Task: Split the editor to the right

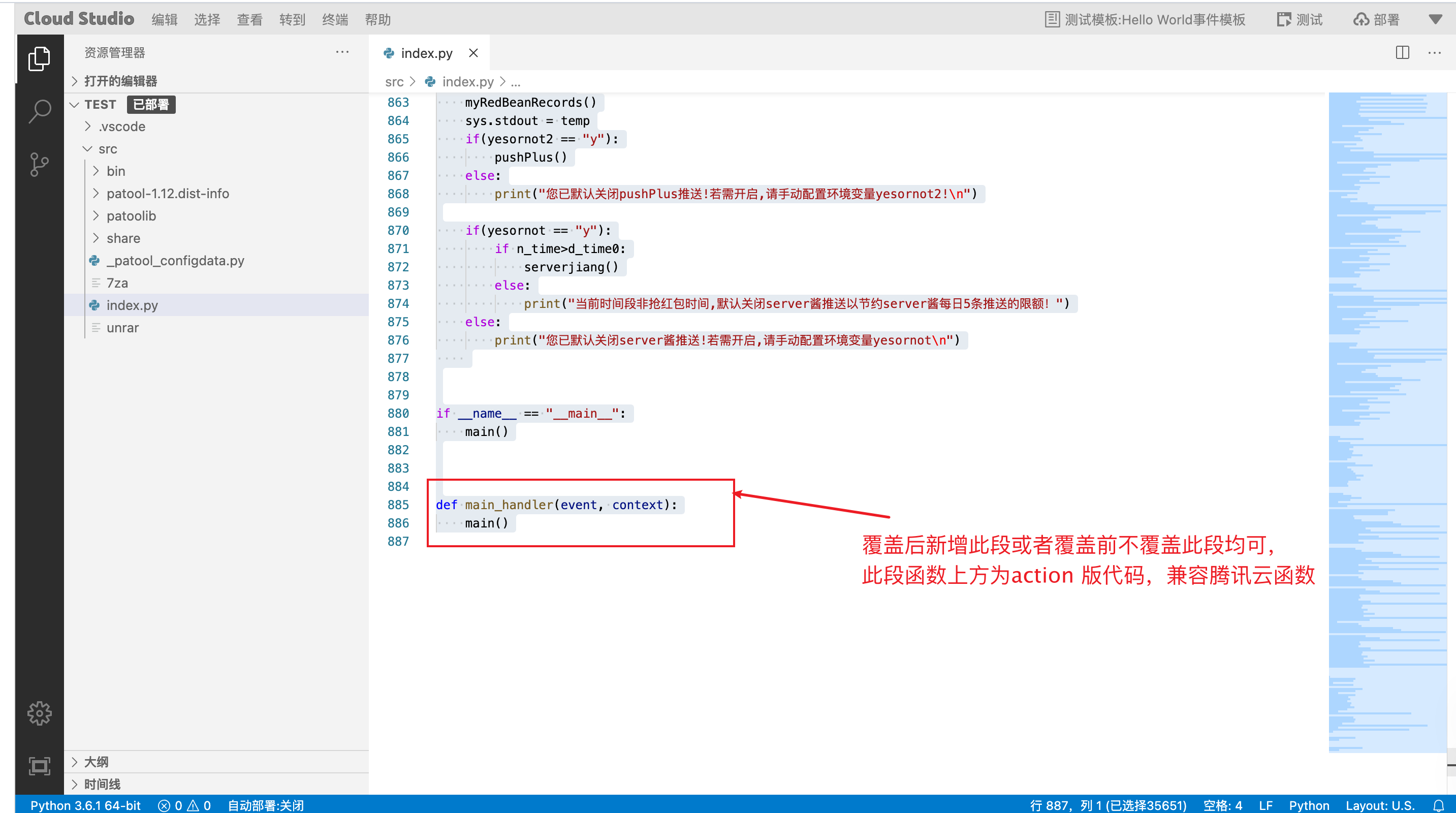Action: [x=1402, y=52]
